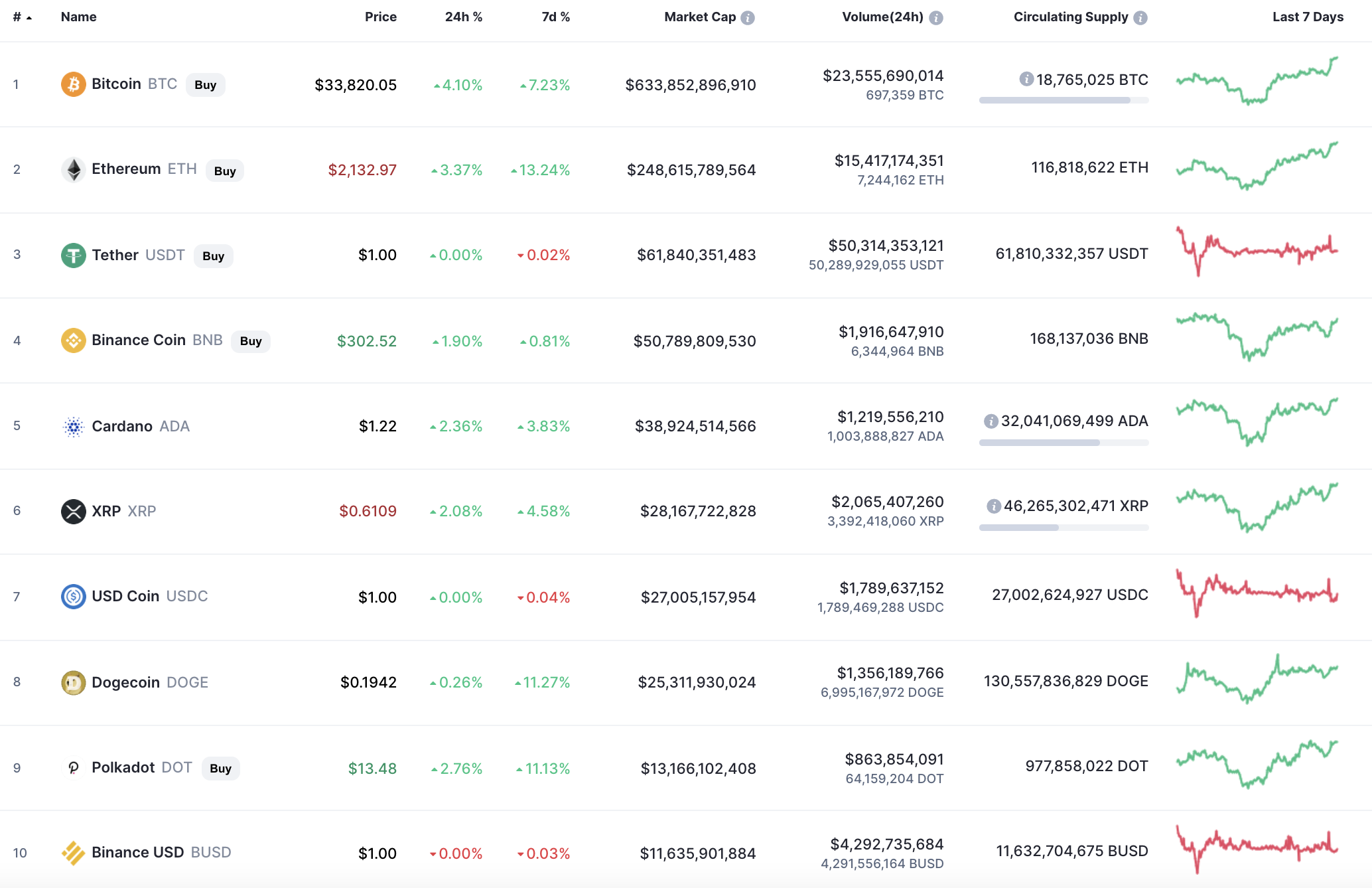Screen dimensions: 1372x888
Task: Click the Bitcoin coin logo
Action: click(74, 84)
